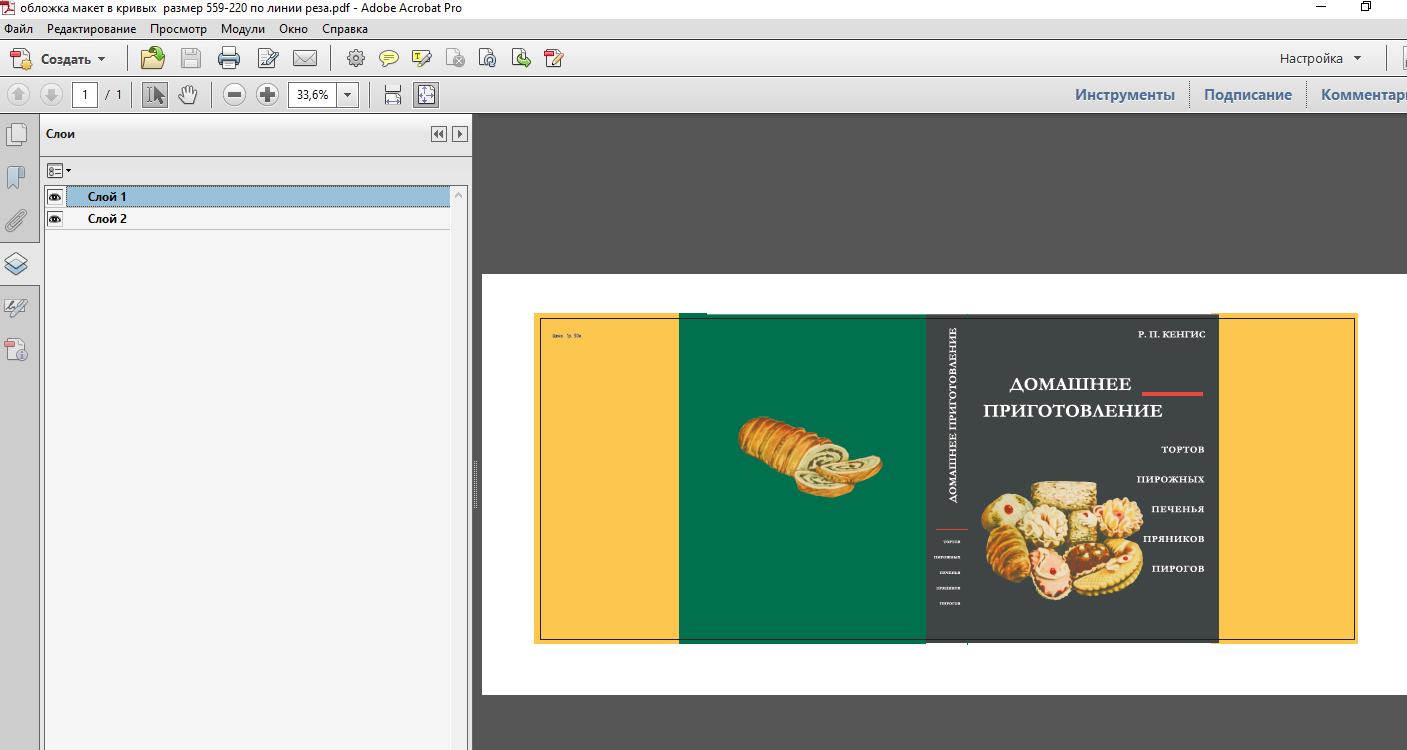Open the Attachments paperclip panel
Viewport: 1407px width, 750px height.
point(16,221)
